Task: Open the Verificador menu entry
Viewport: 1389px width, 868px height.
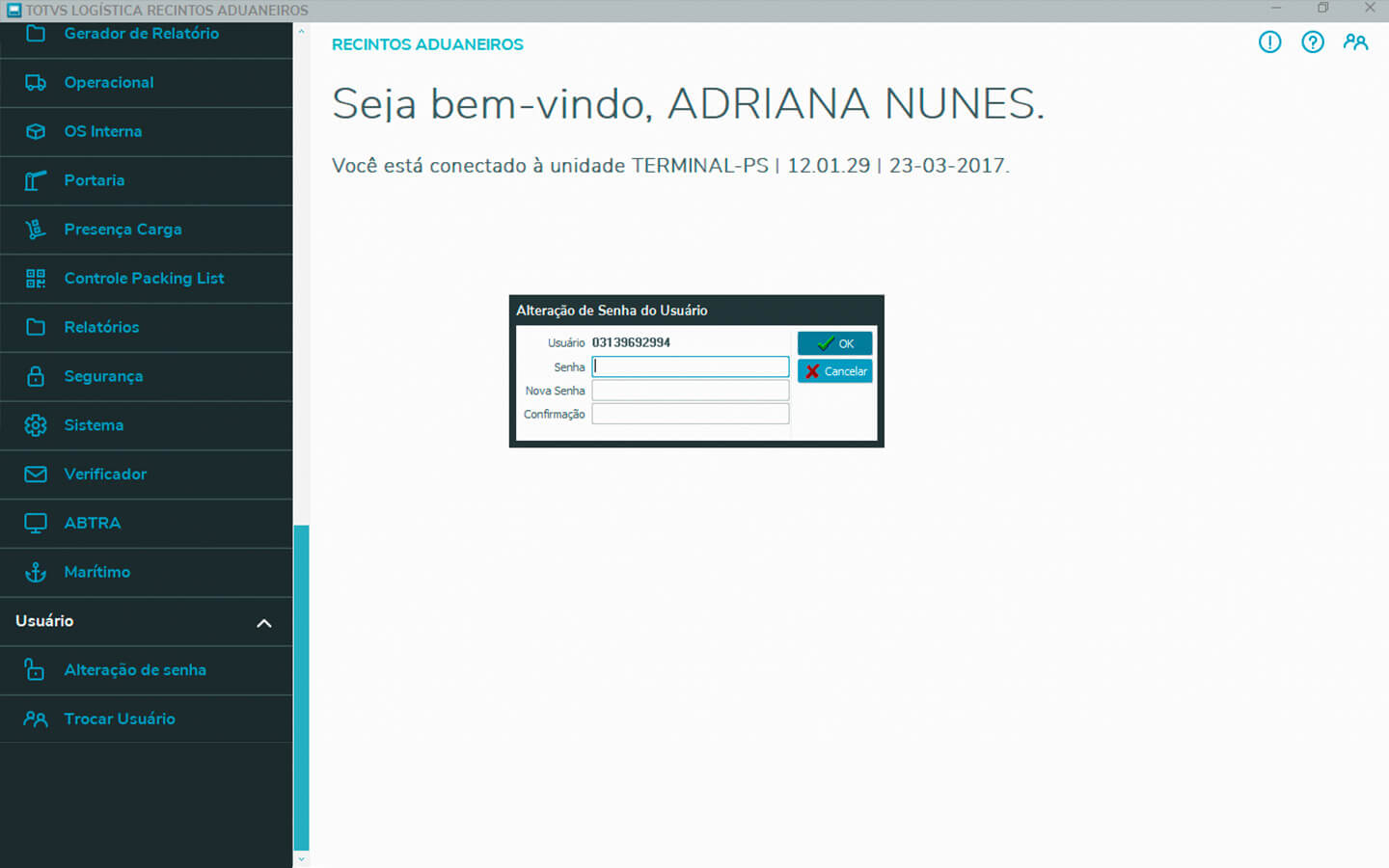Action: click(105, 475)
